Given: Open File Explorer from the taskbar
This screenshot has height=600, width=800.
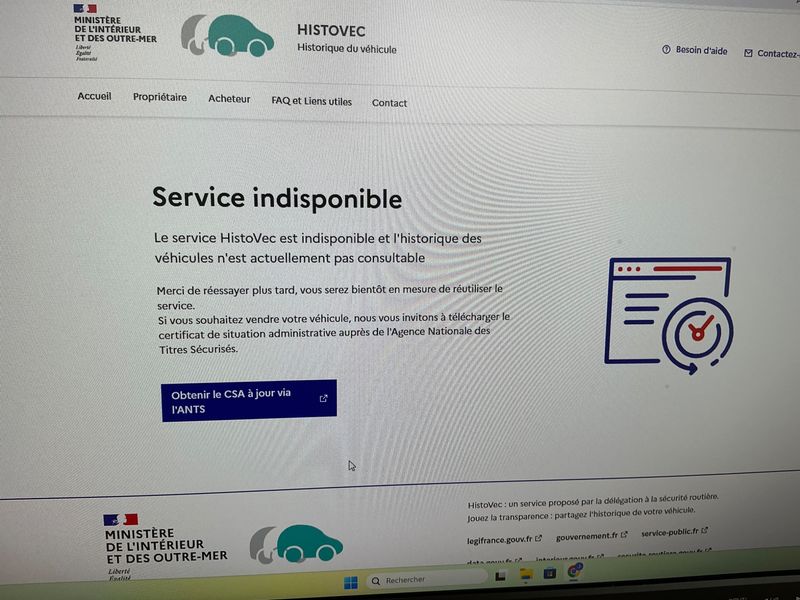Looking at the screenshot, I should click(526, 574).
